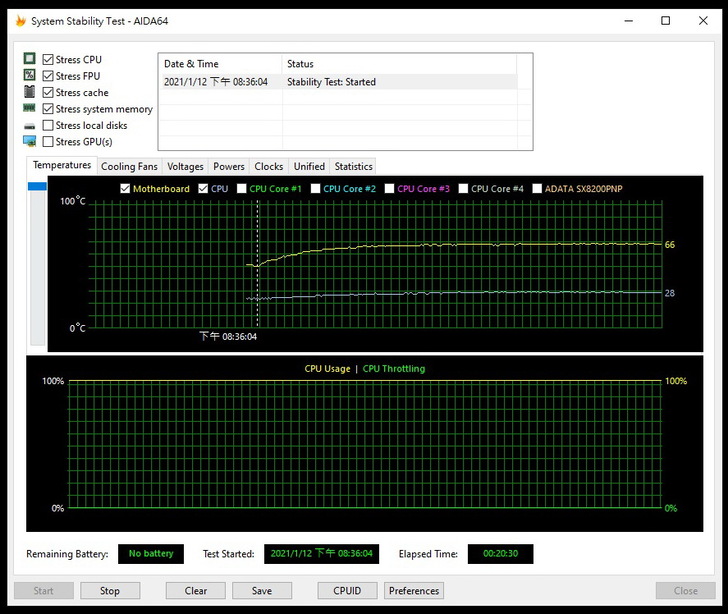
Task: Open the Preferences dialog
Action: pos(414,591)
